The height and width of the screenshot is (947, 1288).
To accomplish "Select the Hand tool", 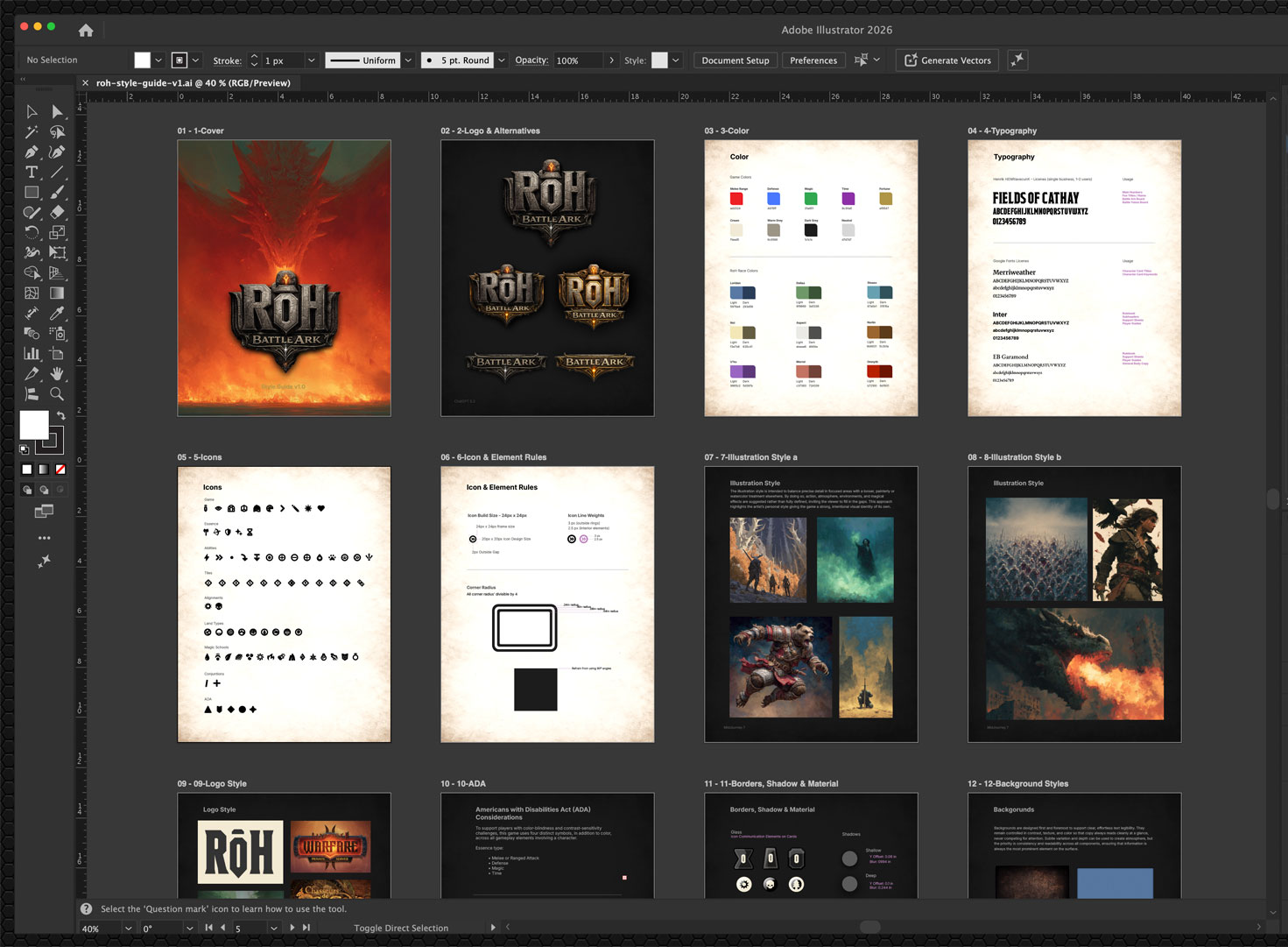I will pos(57,373).
